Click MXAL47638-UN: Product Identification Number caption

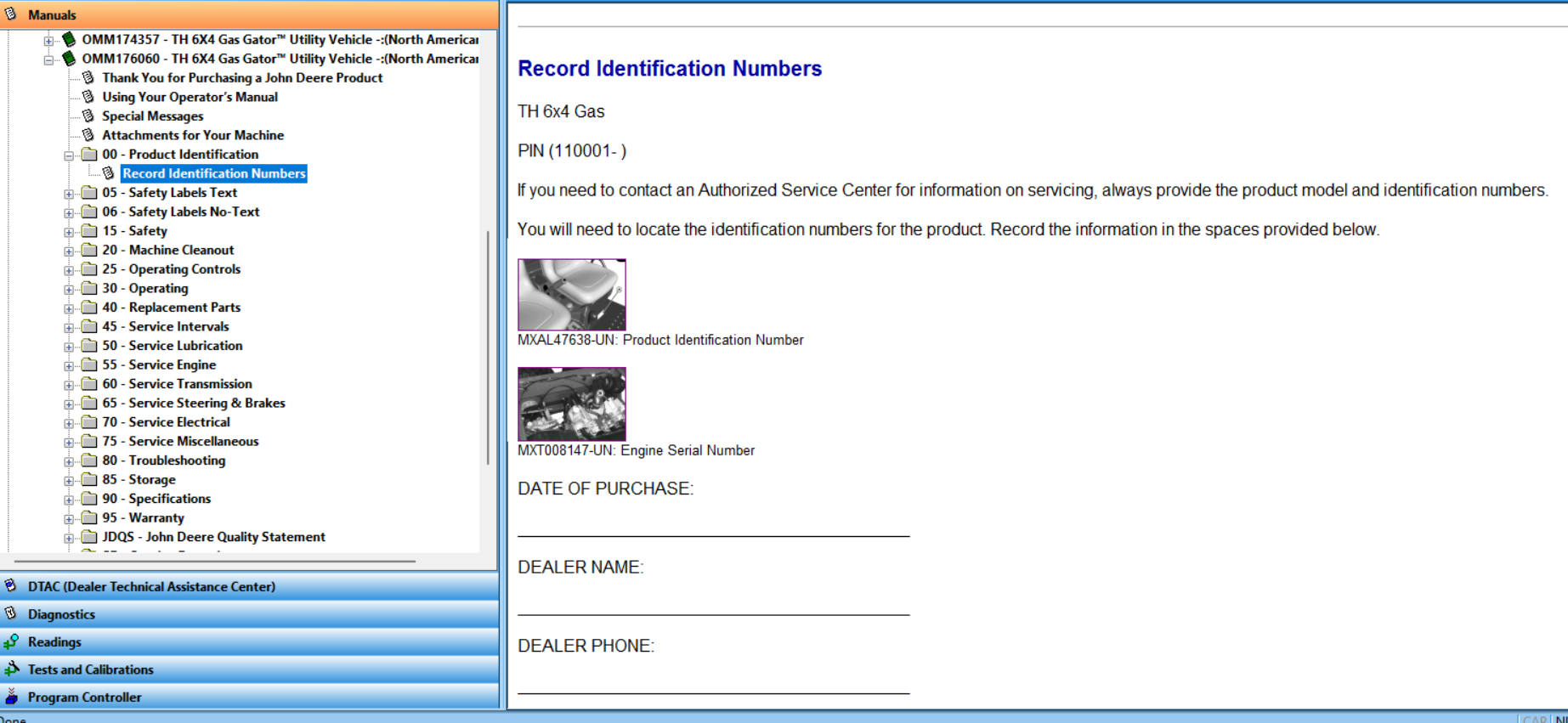[x=660, y=340]
